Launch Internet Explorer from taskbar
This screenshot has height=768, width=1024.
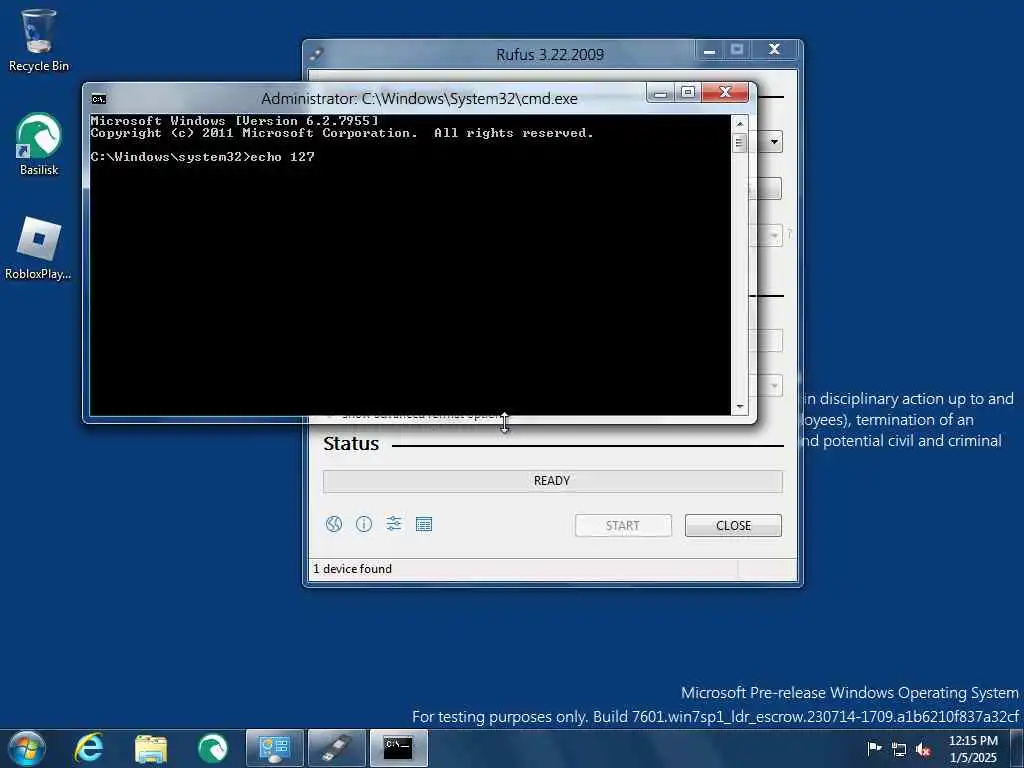coord(89,748)
